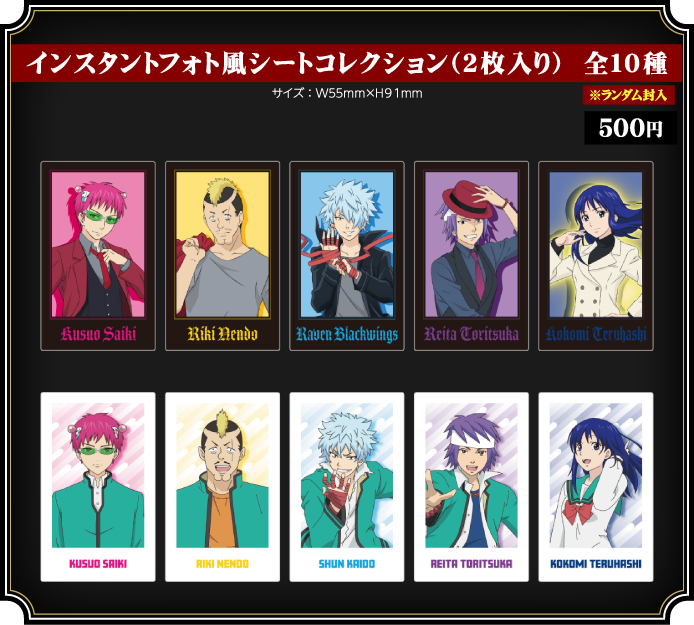This screenshot has width=694, height=625.
Task: Click the KOKOMI TERUHASHI navy name label
Action: click(596, 564)
